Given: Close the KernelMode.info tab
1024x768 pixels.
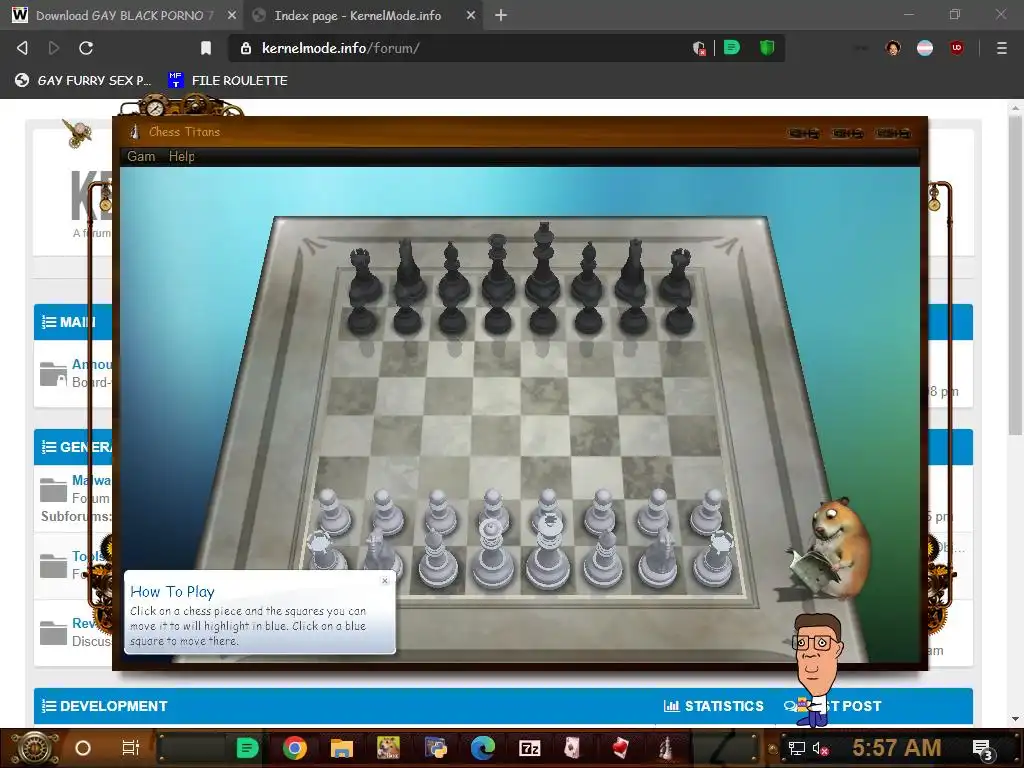Looking at the screenshot, I should point(471,15).
